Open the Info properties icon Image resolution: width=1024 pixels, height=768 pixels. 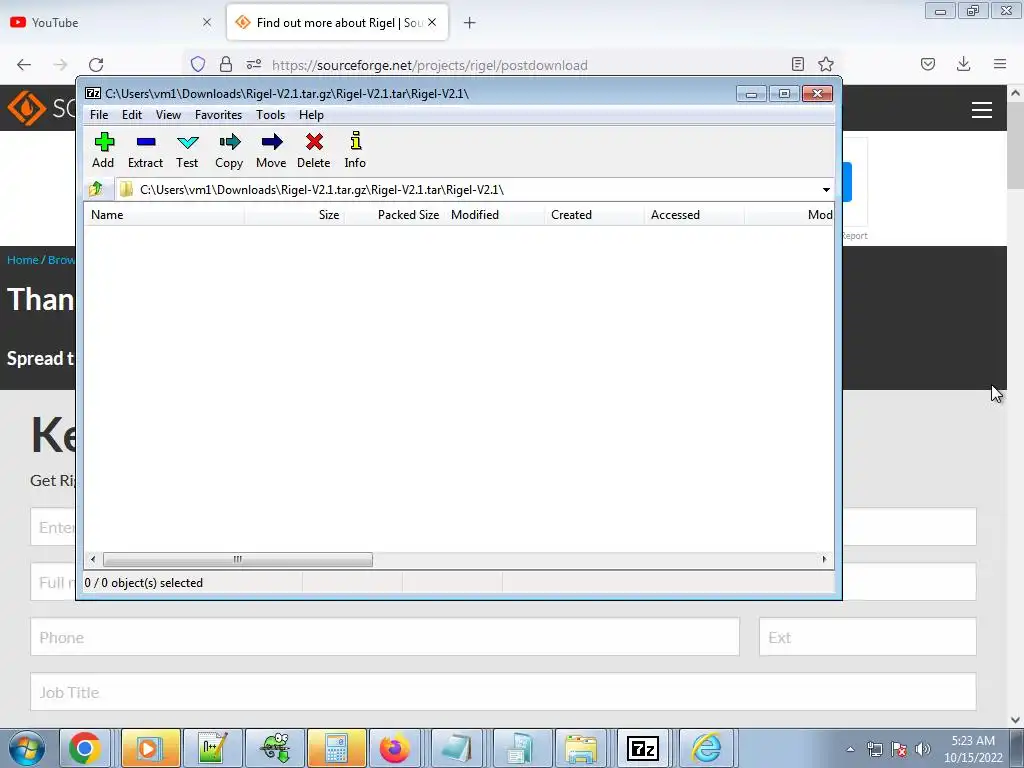point(355,151)
